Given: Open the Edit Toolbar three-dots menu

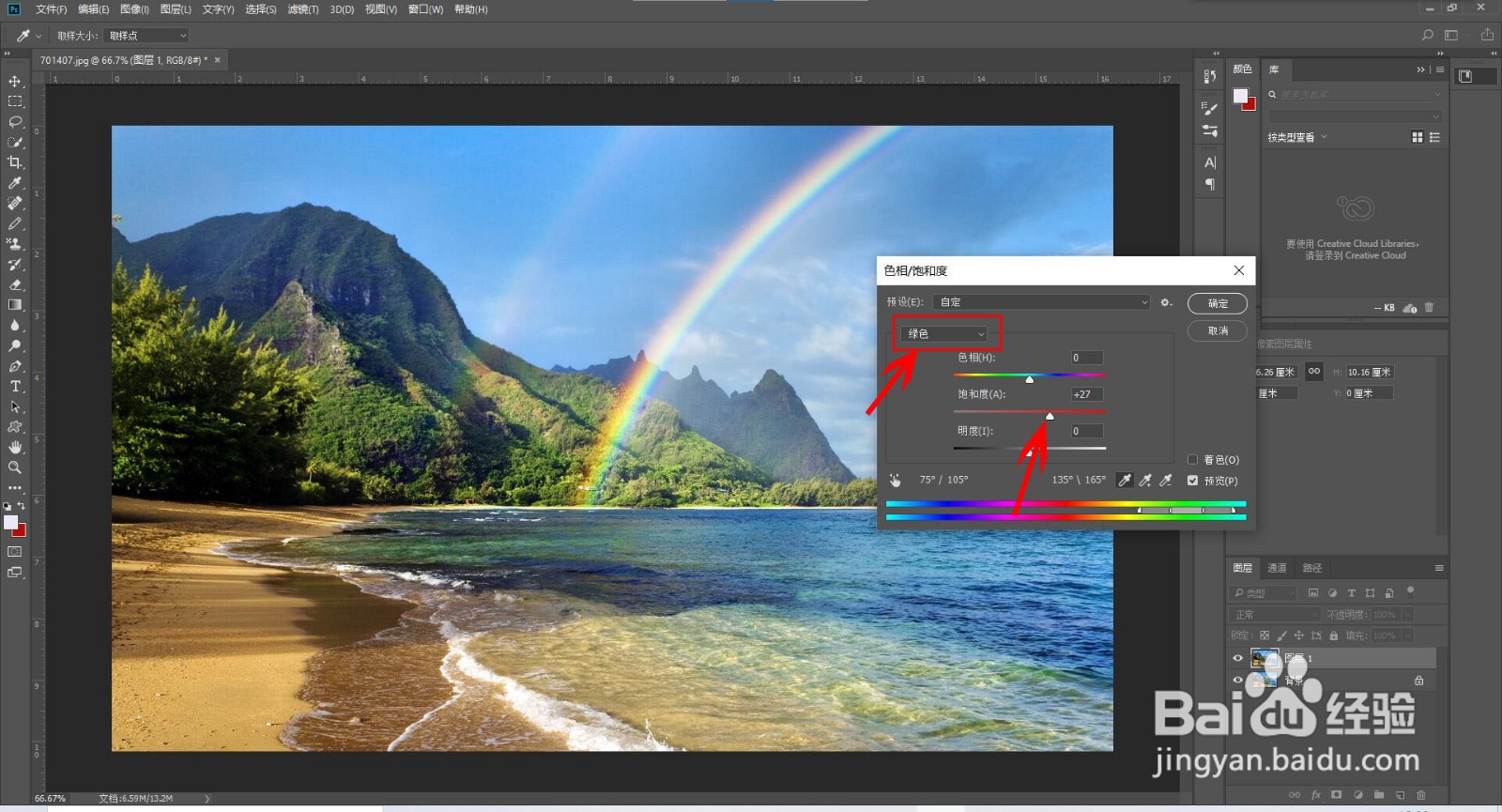Looking at the screenshot, I should point(15,487).
